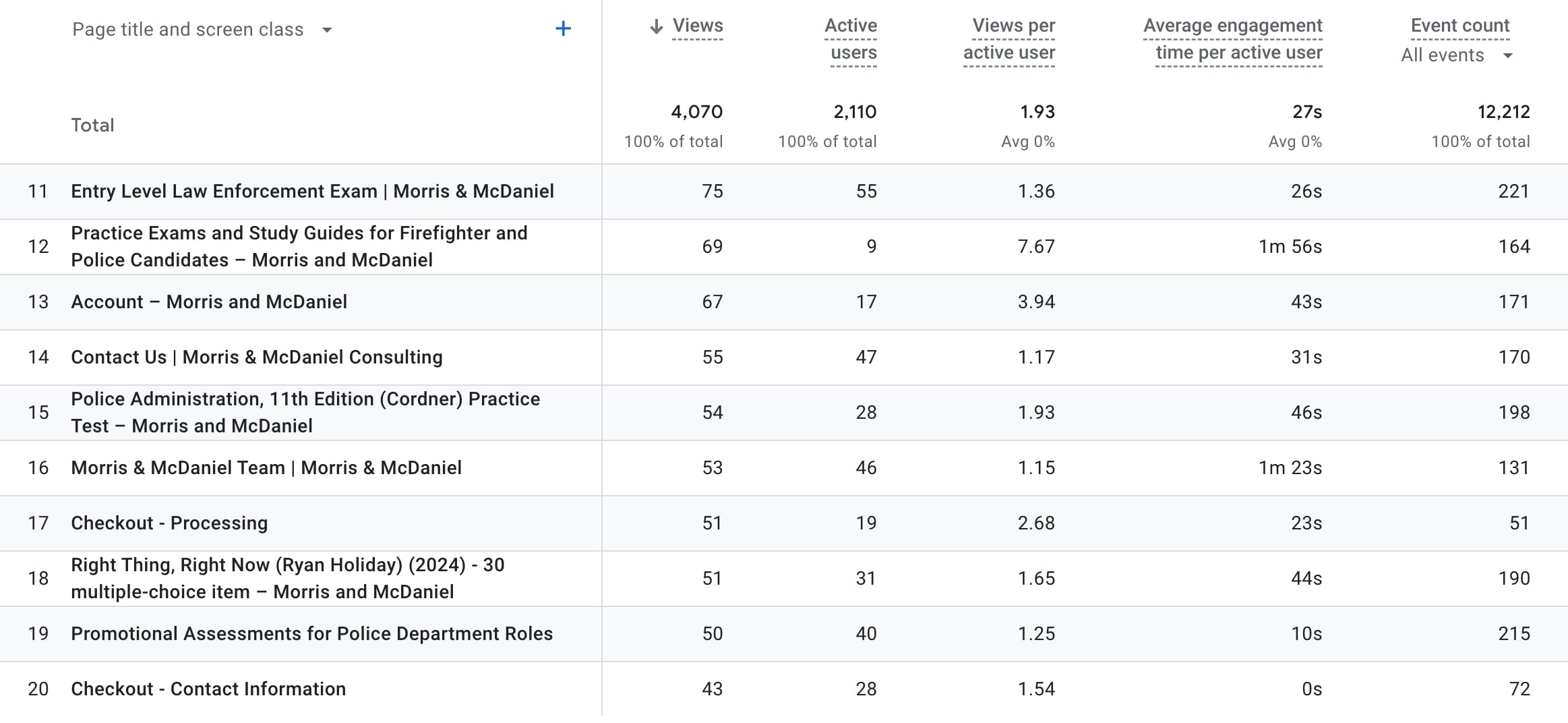Click Checkout - Contact Information row
The image size is (1568, 723).
pos(208,689)
